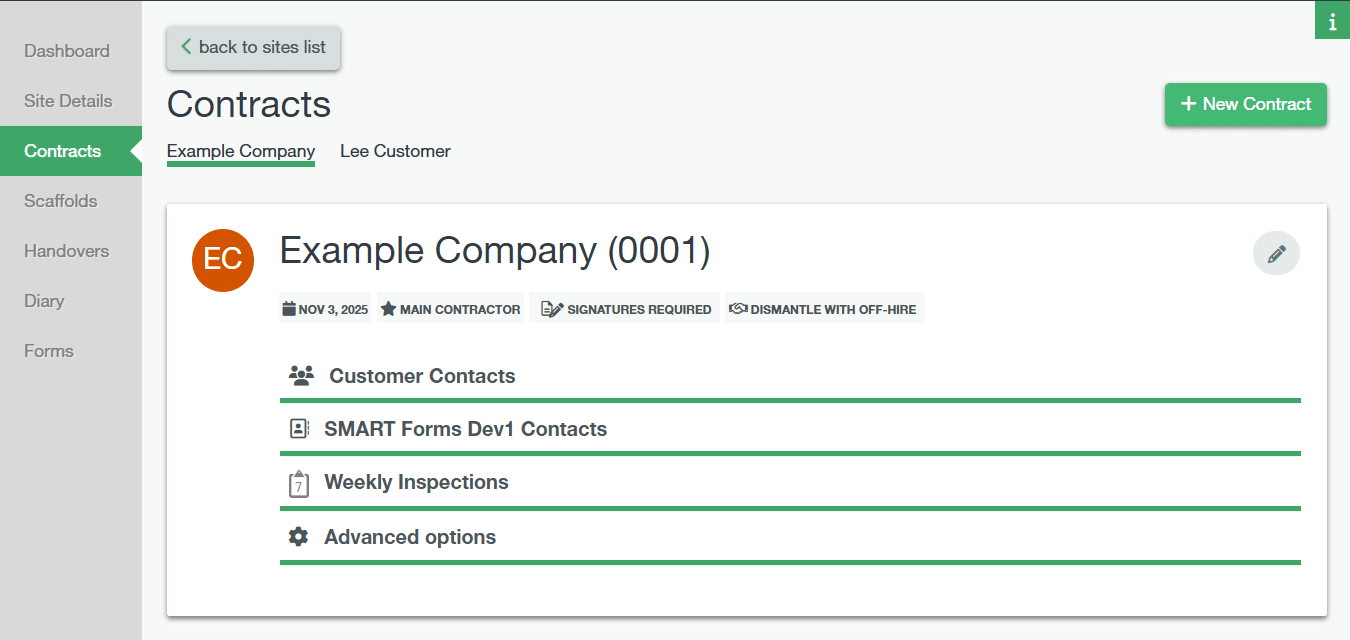The height and width of the screenshot is (640, 1350).
Task: Go back to sites list
Action: tap(253, 47)
